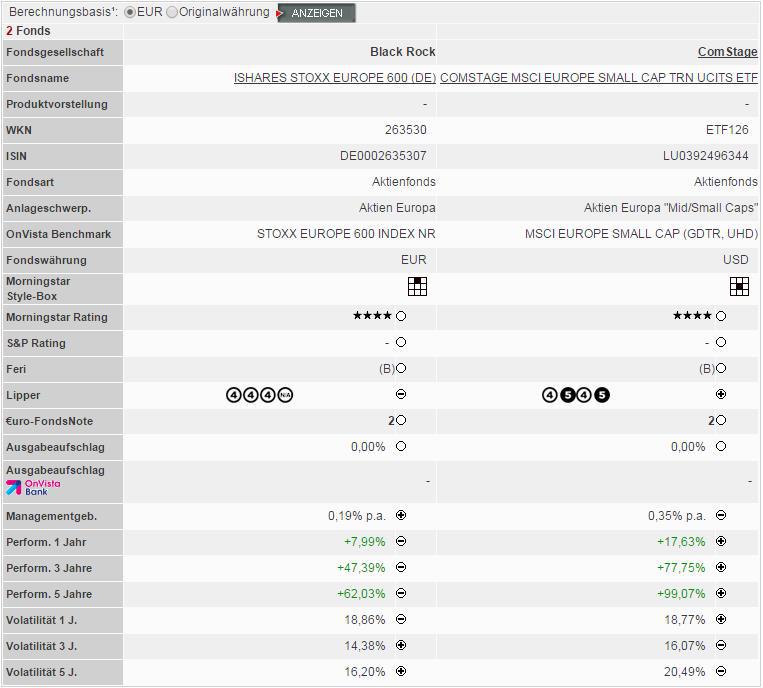Image resolution: width=763 pixels, height=688 pixels.
Task: Click the Volatilität 1 J. minus icon for iShares
Action: click(x=401, y=619)
